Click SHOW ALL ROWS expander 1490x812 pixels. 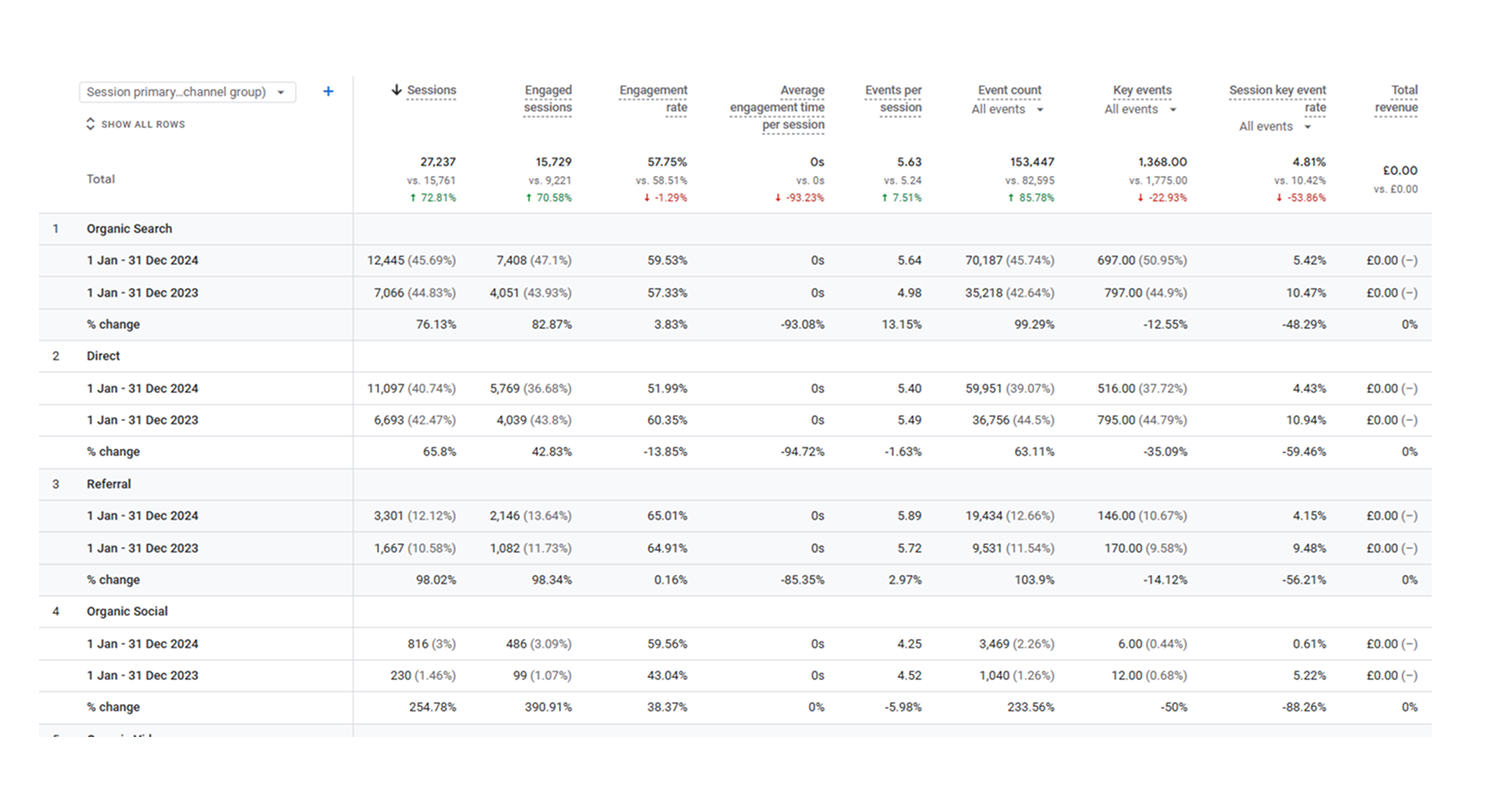pos(135,124)
